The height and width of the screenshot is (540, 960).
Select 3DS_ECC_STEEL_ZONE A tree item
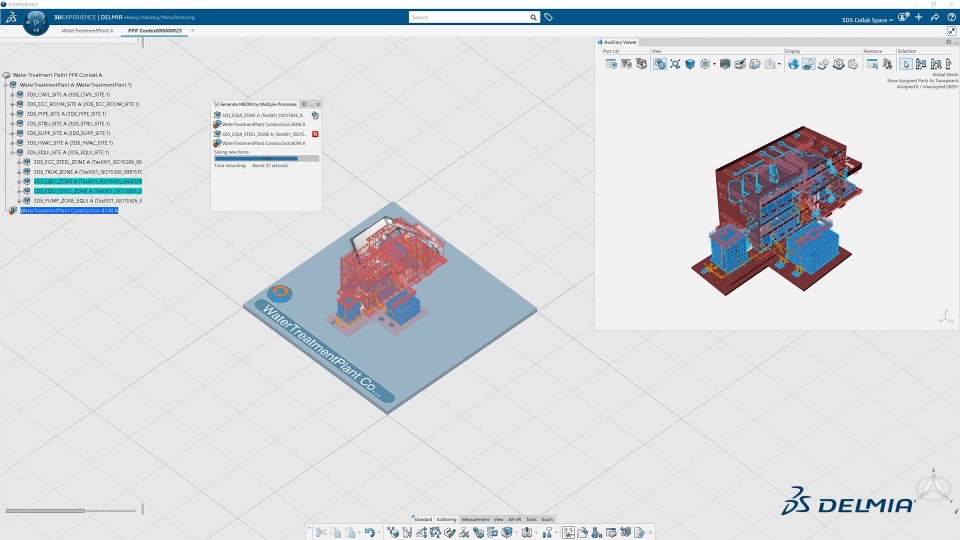point(88,162)
